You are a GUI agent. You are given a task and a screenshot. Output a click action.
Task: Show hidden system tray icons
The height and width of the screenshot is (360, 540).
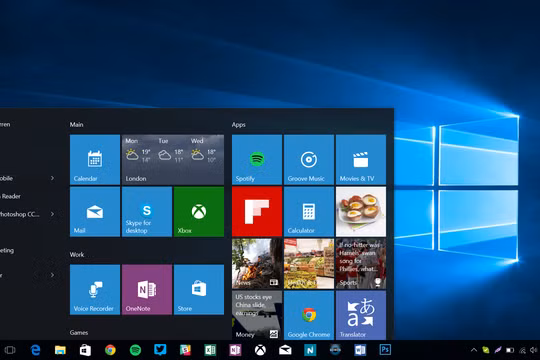point(474,350)
